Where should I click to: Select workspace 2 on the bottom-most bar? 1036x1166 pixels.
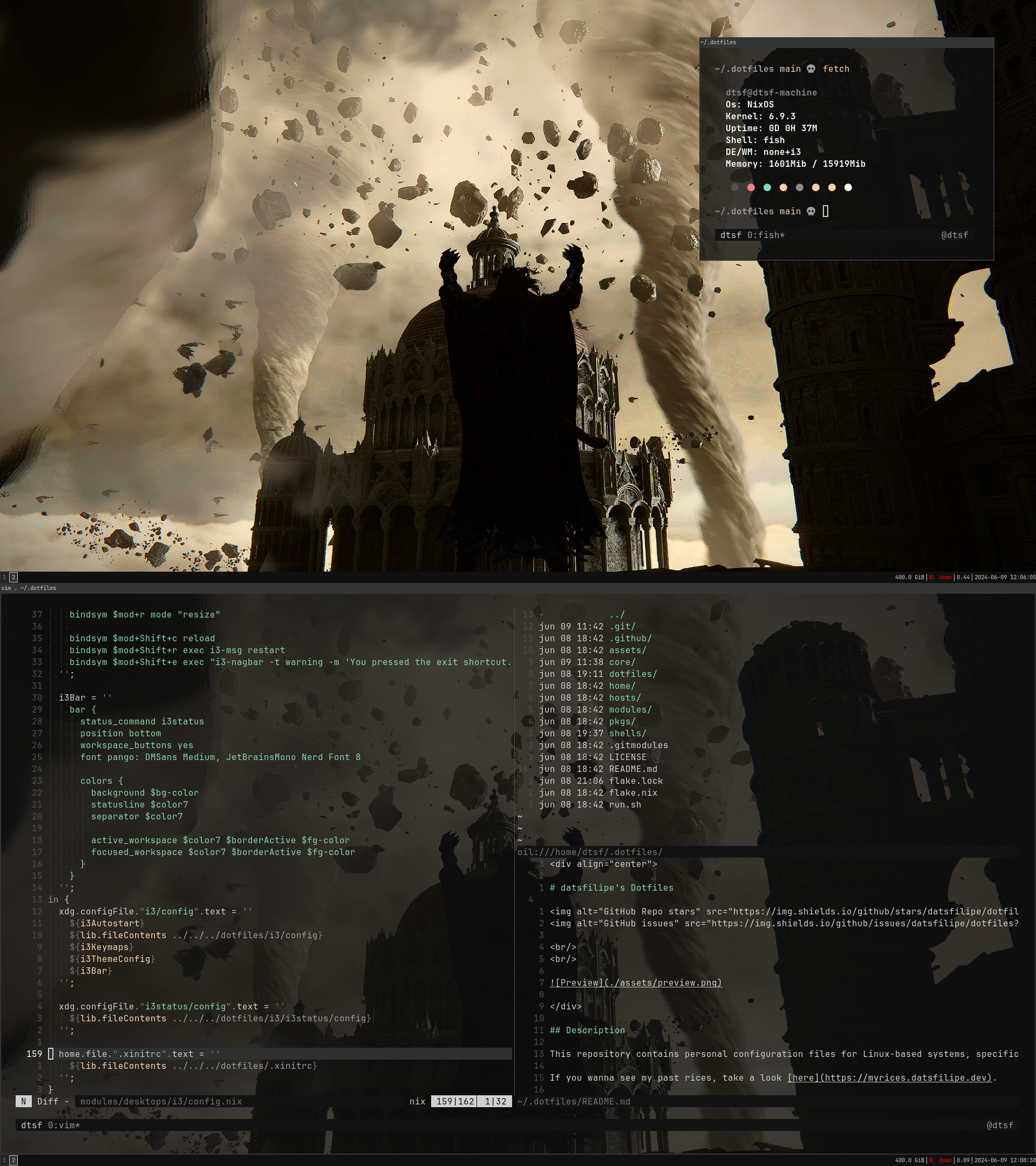[13, 1160]
